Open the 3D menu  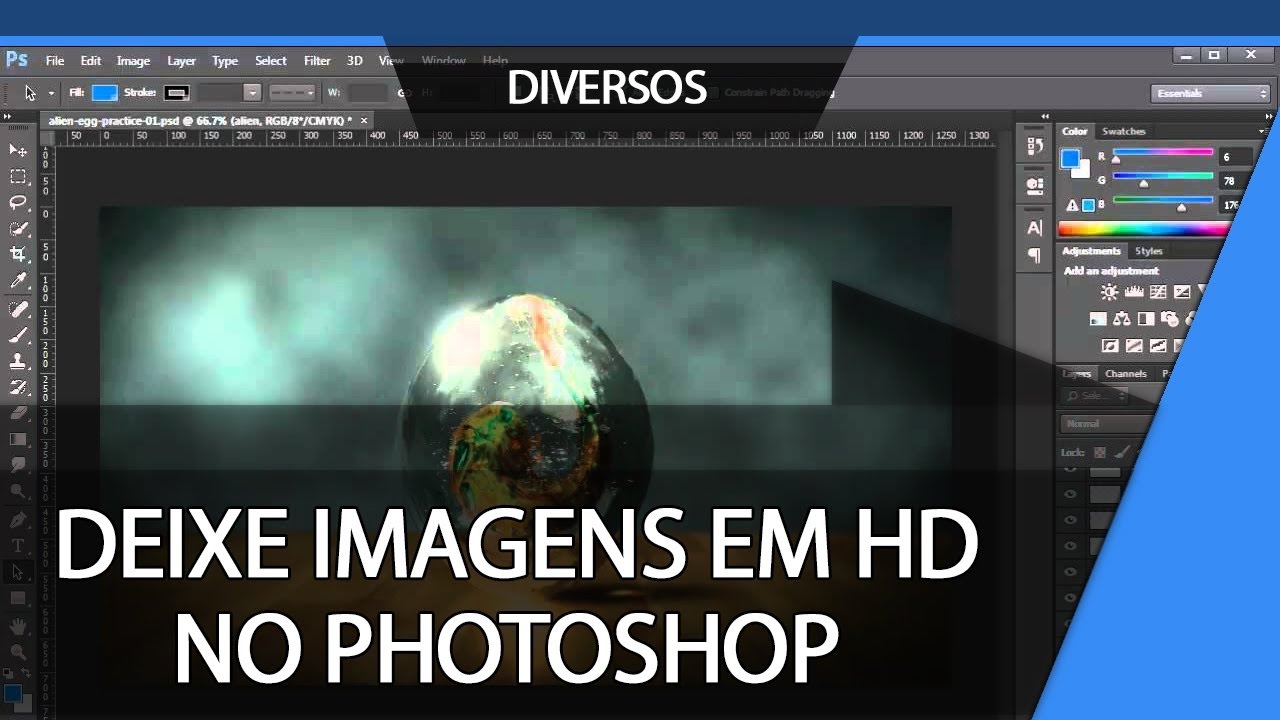coord(354,61)
